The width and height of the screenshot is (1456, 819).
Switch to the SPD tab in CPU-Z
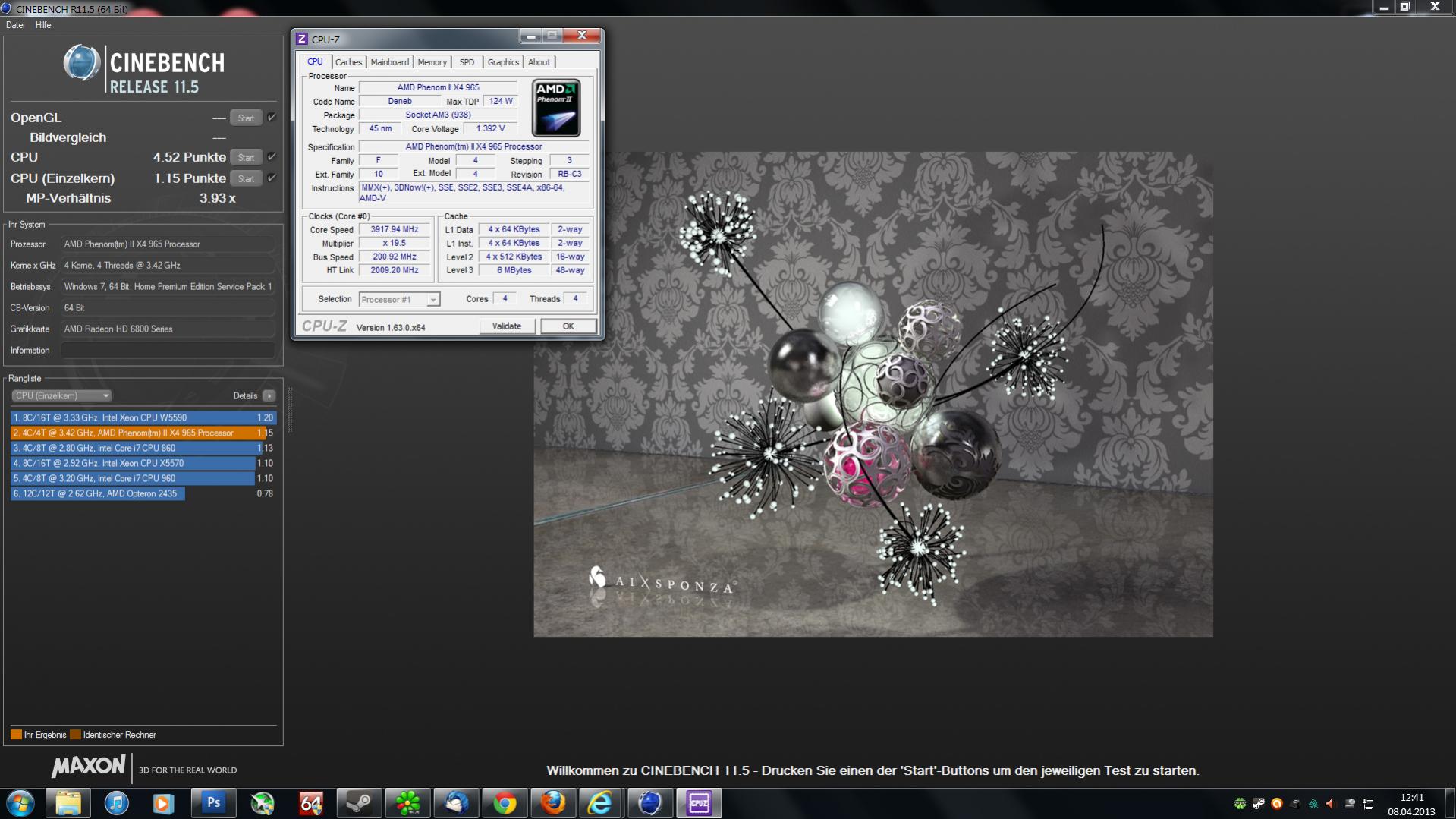point(467,62)
